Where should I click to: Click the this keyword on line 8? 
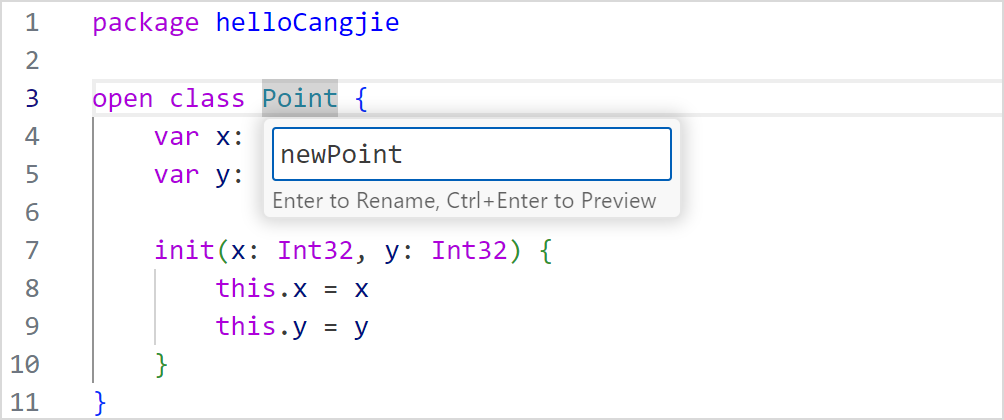point(246,288)
